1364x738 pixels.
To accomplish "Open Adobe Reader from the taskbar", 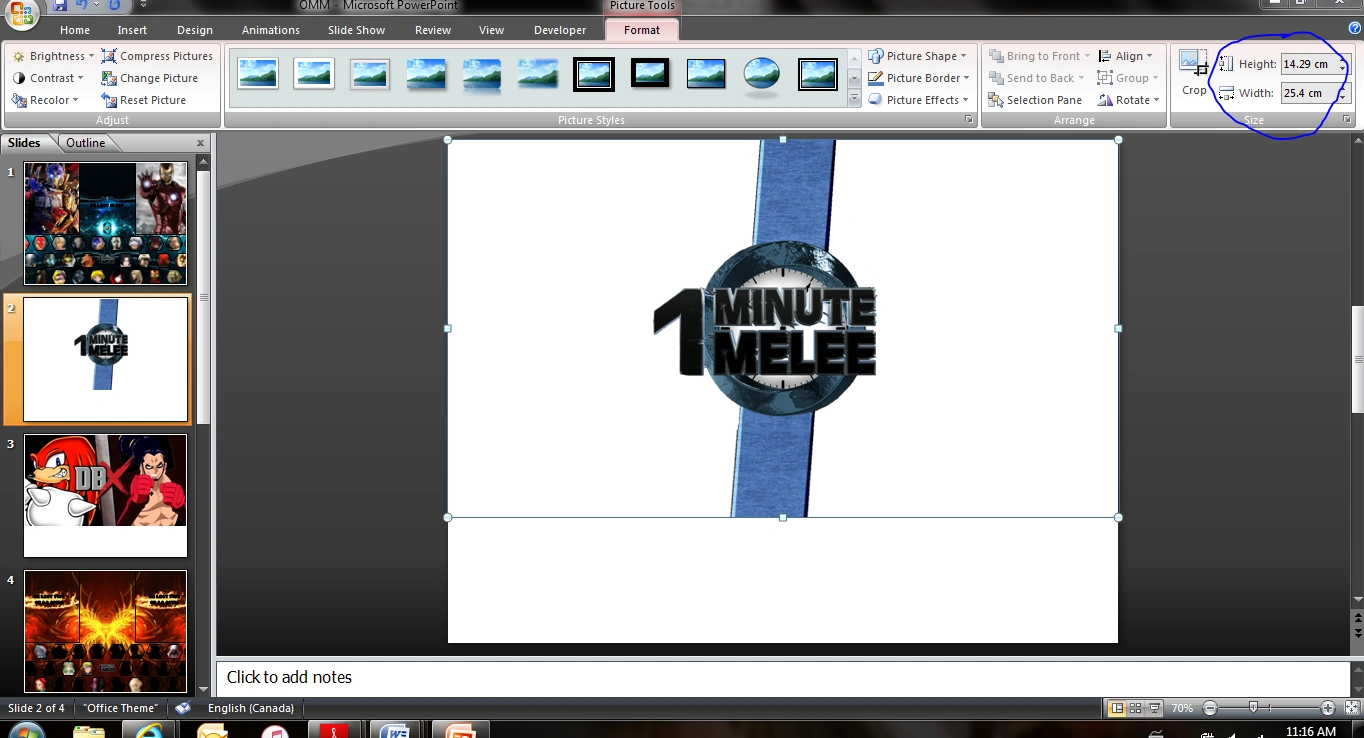I will 333,730.
